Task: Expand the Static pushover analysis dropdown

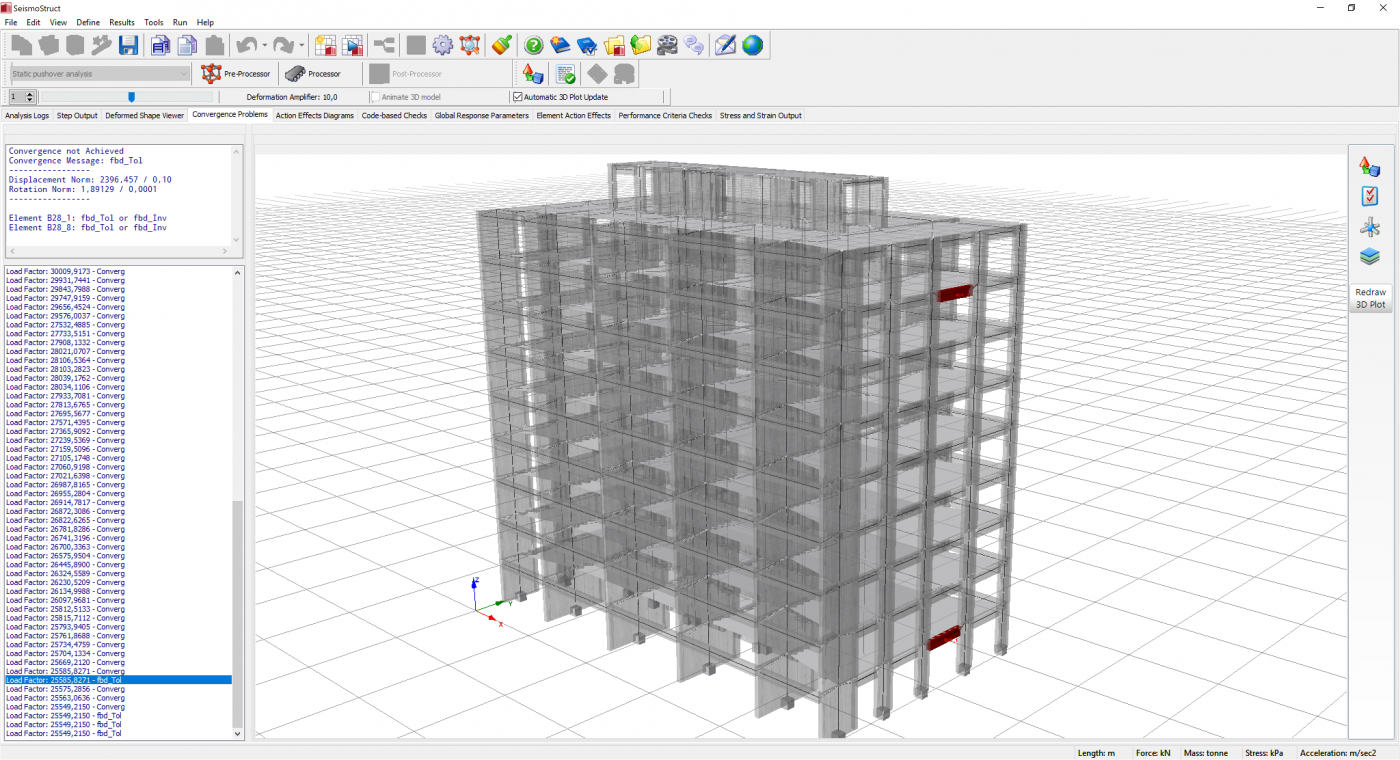Action: [183, 74]
